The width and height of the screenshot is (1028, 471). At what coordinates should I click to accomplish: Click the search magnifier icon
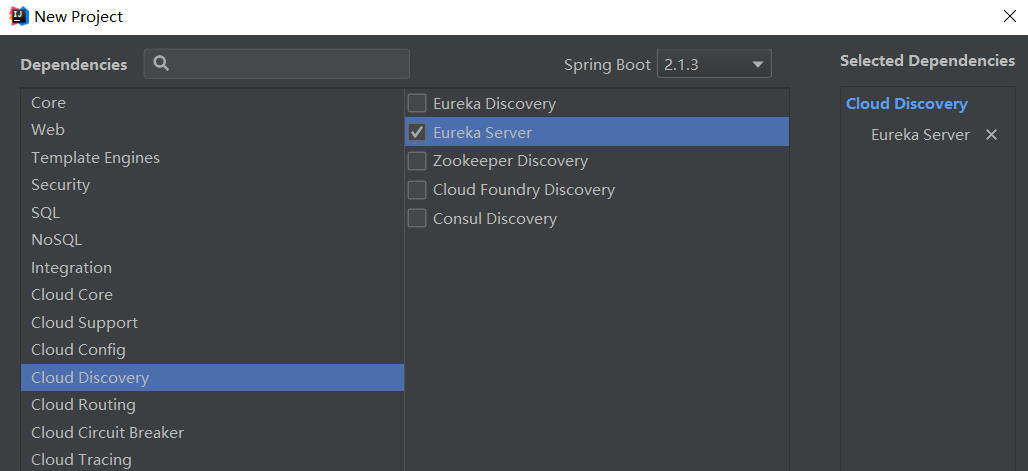point(161,64)
